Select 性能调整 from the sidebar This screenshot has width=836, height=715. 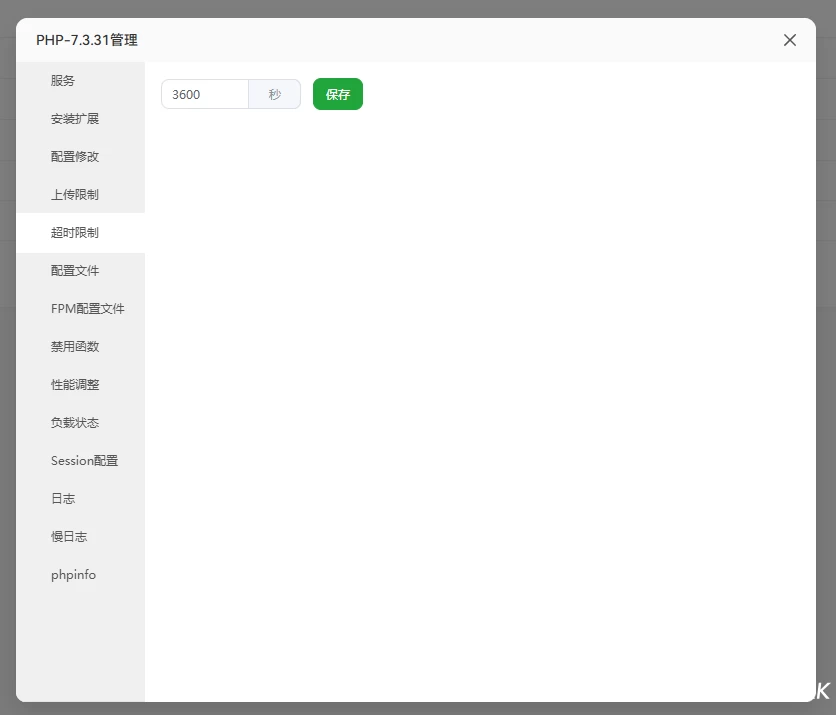click(x=75, y=384)
